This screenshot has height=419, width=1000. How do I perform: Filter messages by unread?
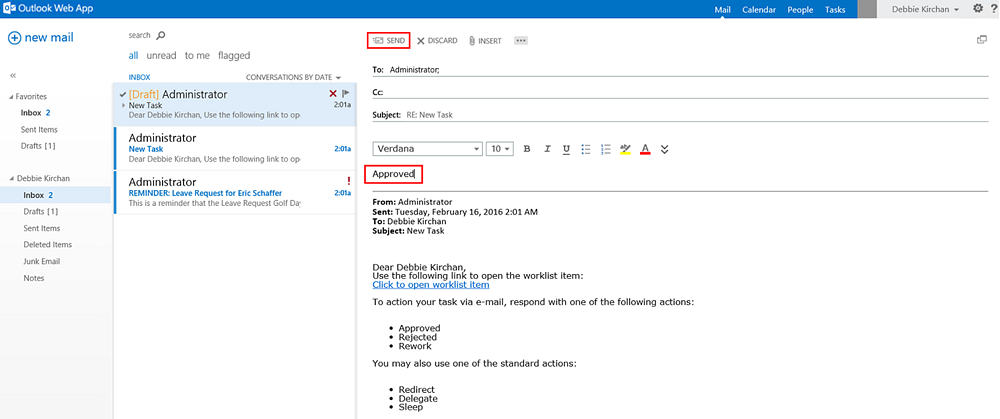(x=160, y=56)
